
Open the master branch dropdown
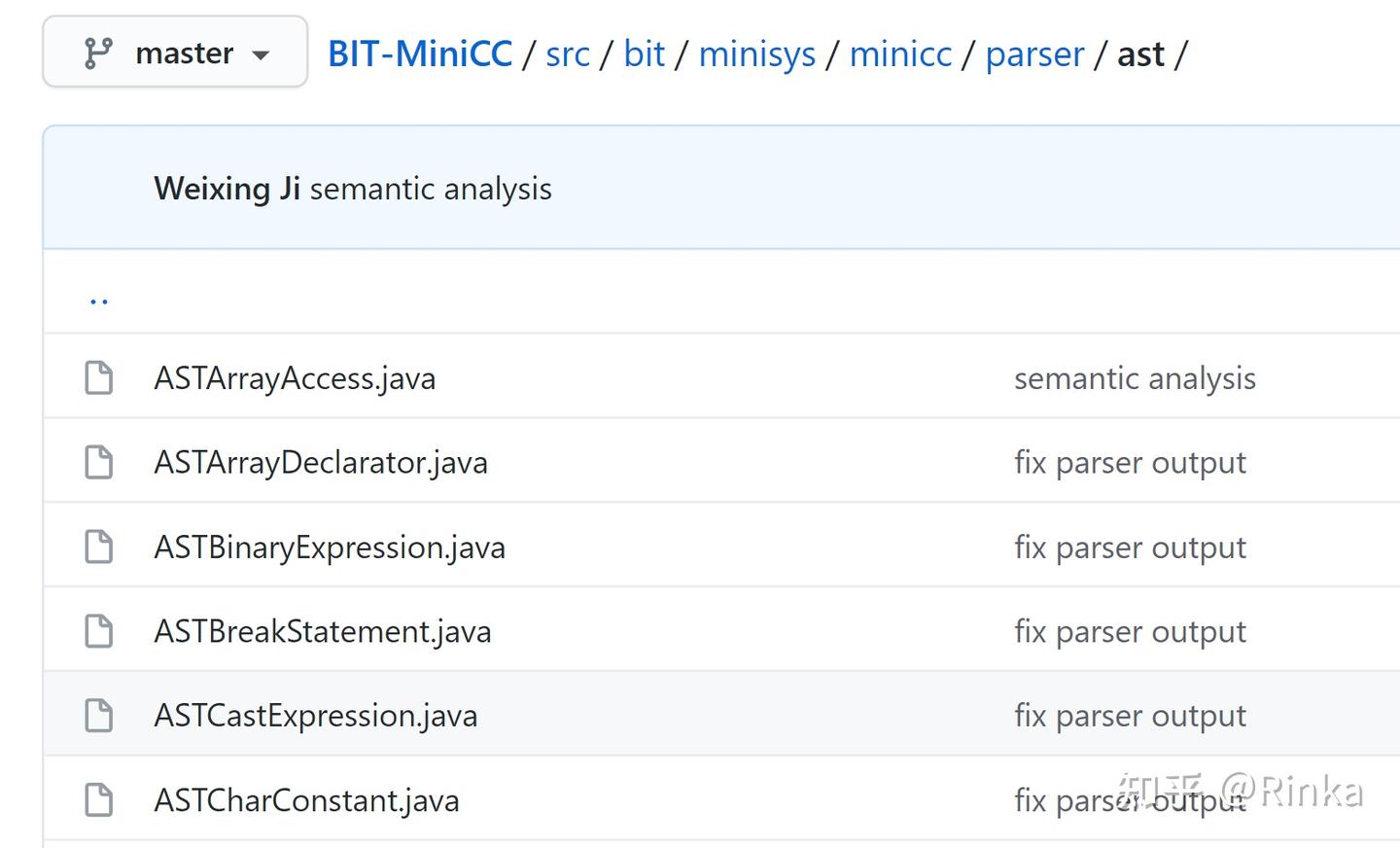[x=175, y=53]
